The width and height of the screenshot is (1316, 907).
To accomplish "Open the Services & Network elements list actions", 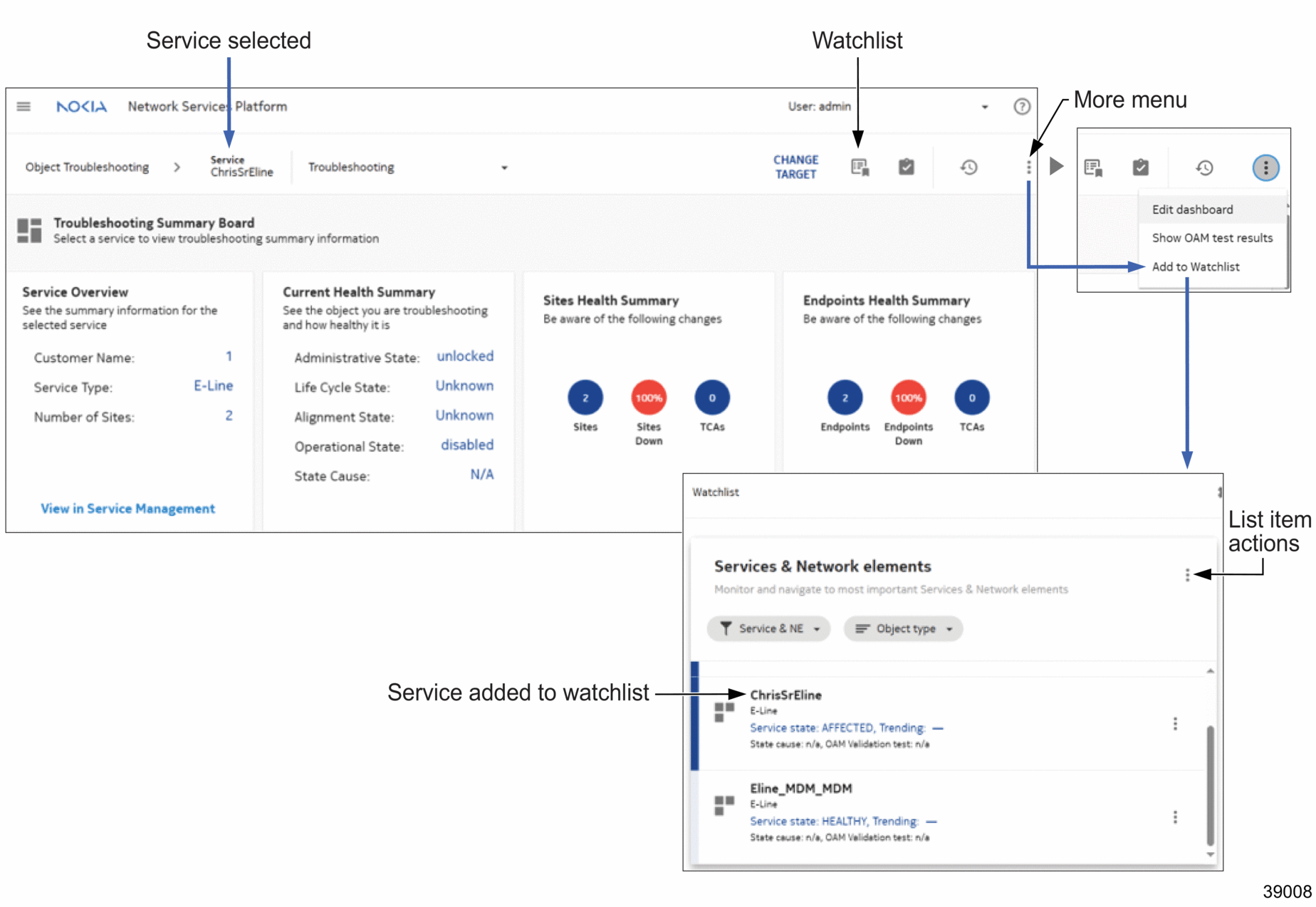I will tap(1187, 575).
